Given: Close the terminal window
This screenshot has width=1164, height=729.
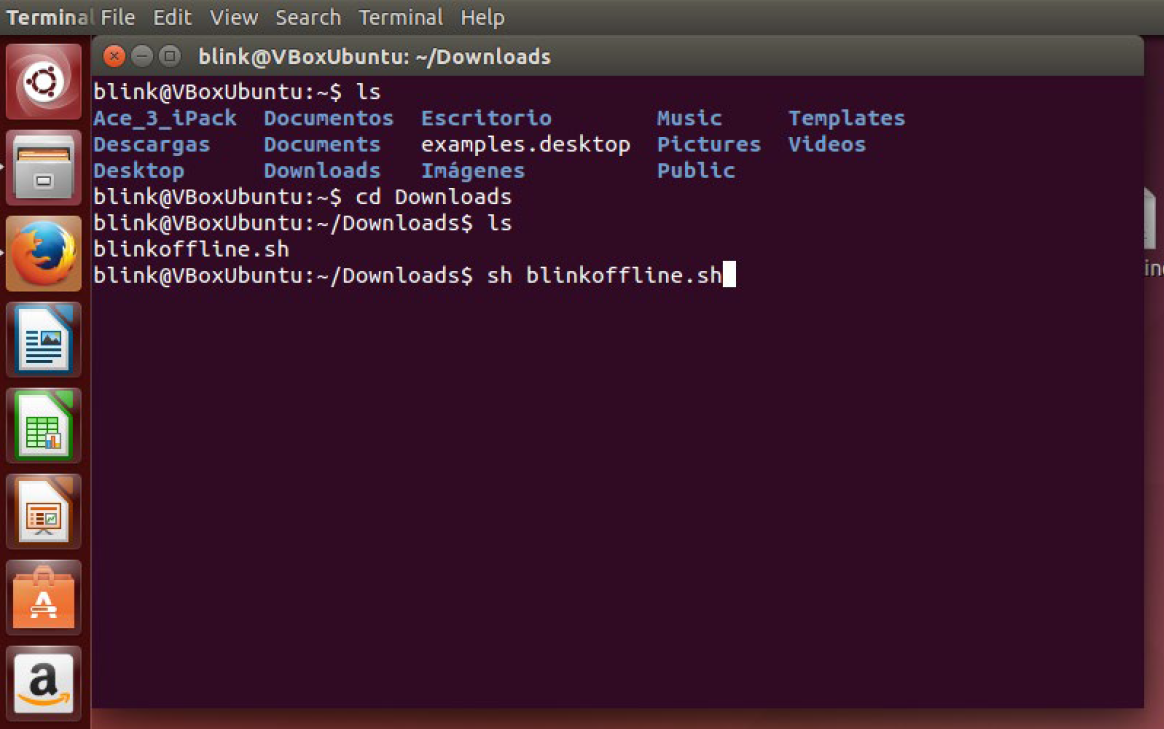Looking at the screenshot, I should (114, 56).
